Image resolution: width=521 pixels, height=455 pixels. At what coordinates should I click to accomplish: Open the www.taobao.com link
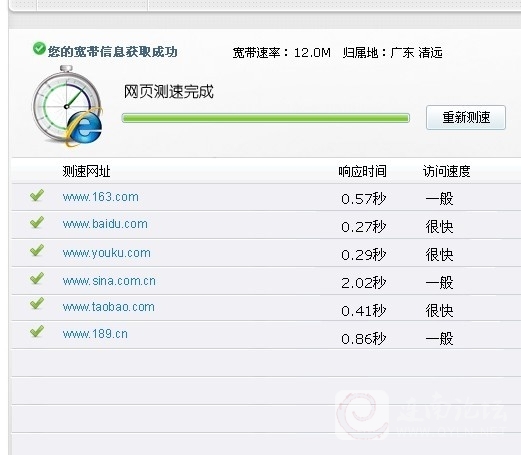109,307
